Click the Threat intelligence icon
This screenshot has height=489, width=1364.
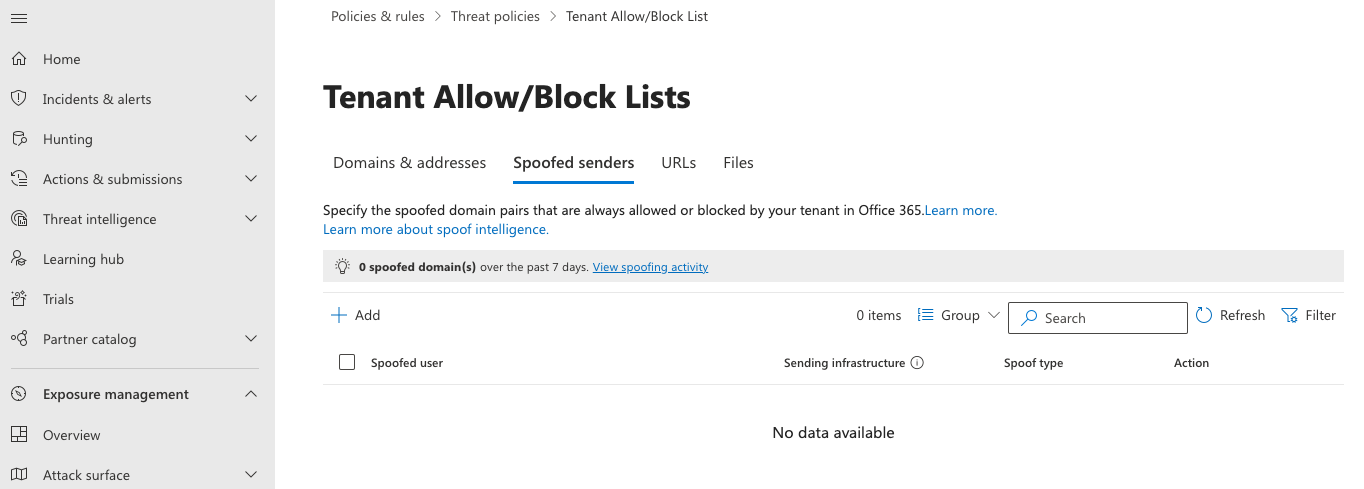[18, 219]
